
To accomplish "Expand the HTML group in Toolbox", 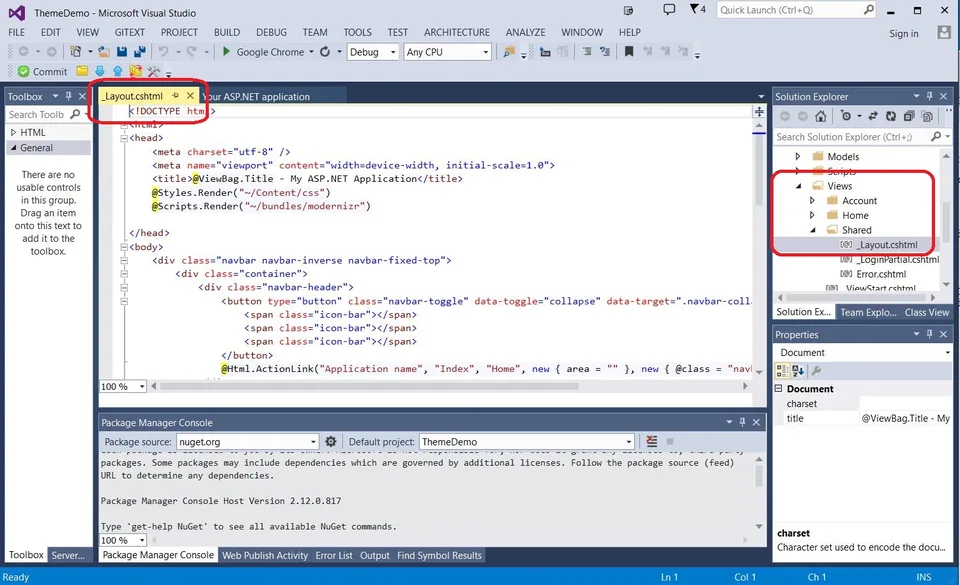I will click(x=13, y=132).
